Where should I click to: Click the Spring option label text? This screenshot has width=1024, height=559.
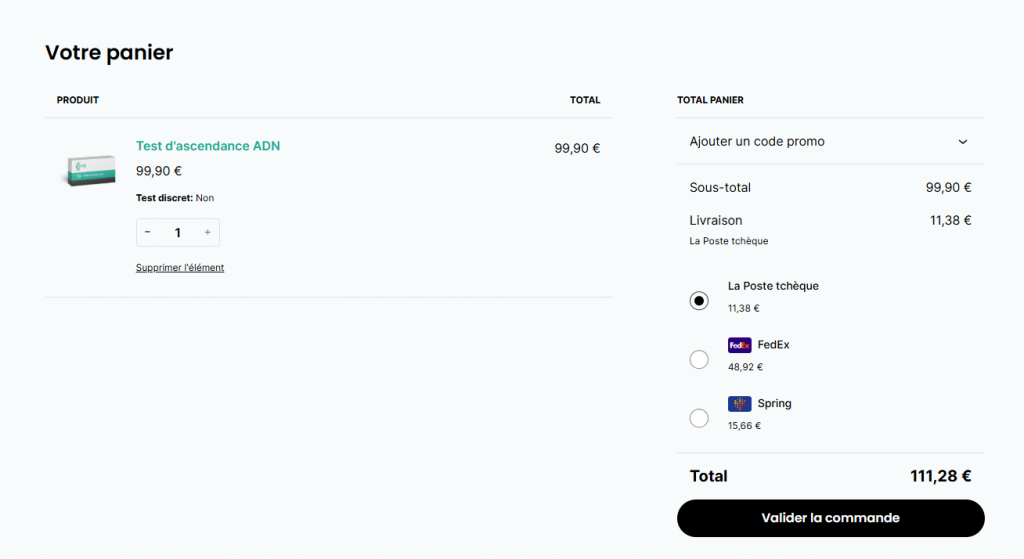coord(774,404)
